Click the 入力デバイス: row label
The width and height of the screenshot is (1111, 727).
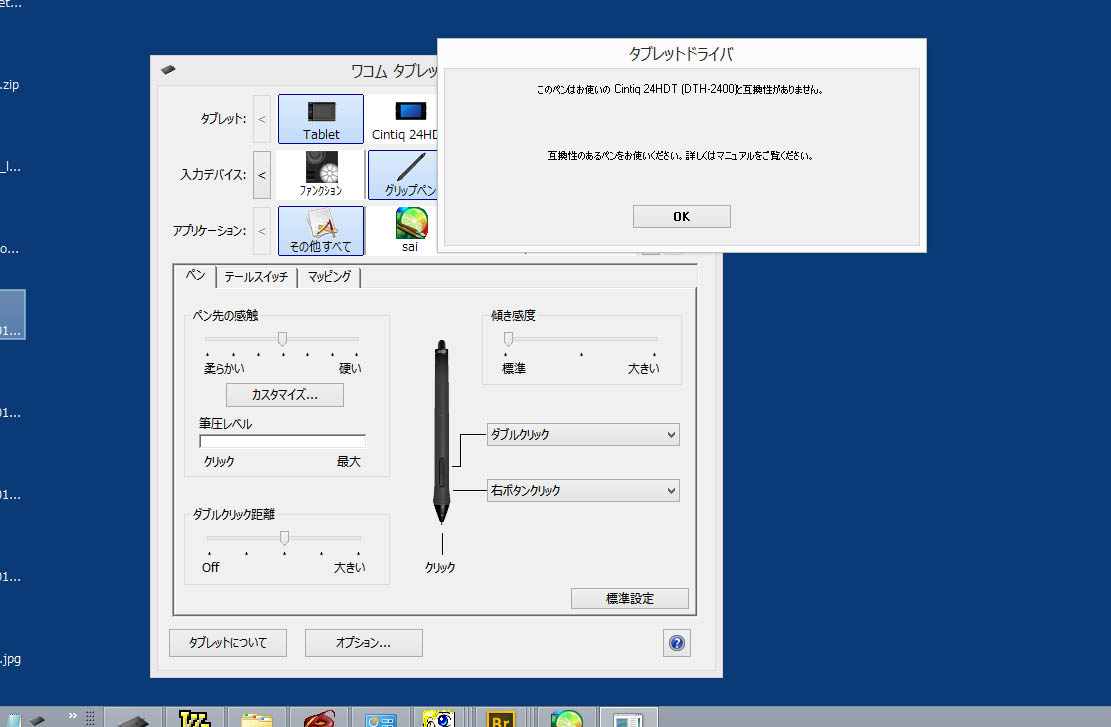pos(213,174)
